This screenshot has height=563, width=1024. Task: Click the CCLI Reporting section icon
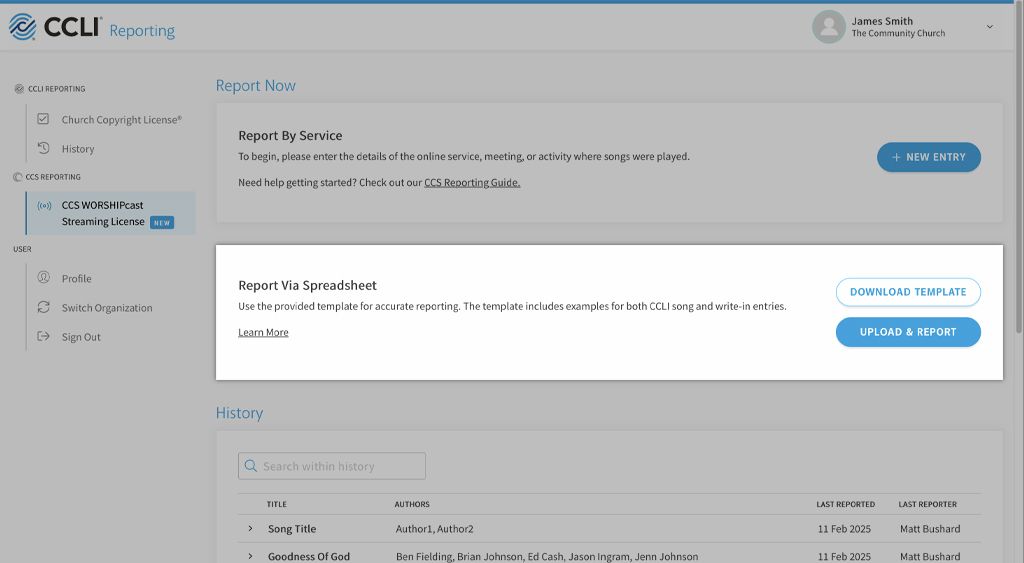pos(19,88)
